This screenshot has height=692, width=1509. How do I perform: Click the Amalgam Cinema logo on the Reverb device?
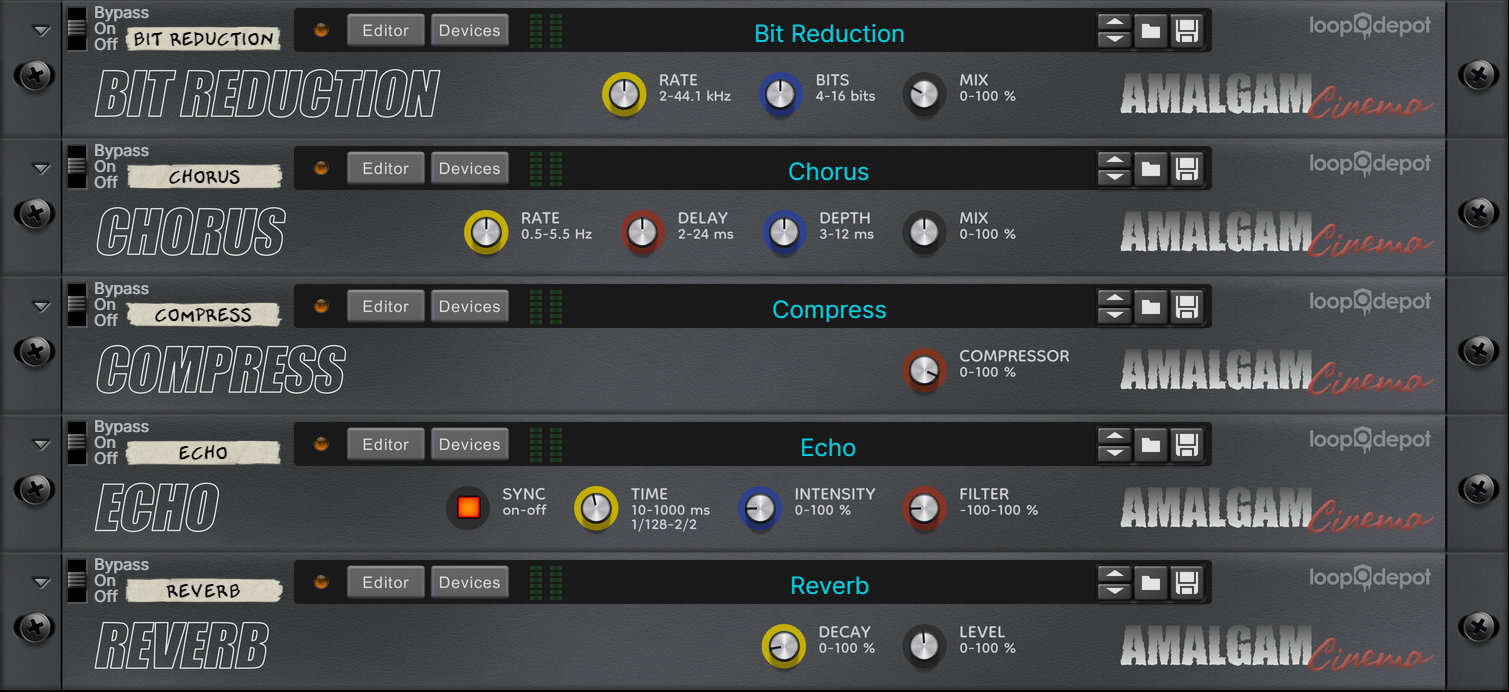pos(1275,646)
